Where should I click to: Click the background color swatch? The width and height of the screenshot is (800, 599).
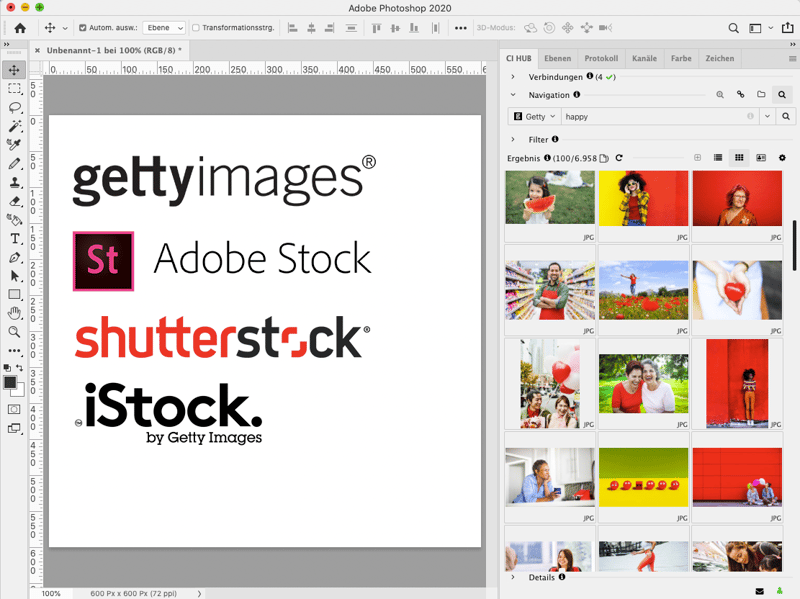(x=20, y=392)
